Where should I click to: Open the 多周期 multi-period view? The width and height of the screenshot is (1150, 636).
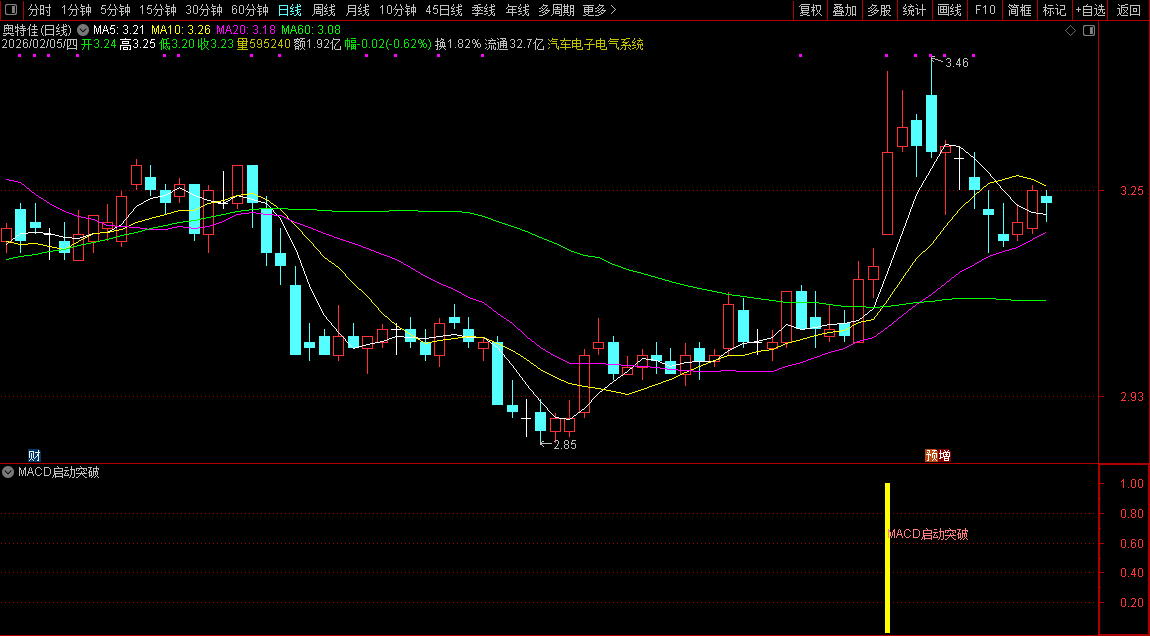556,10
